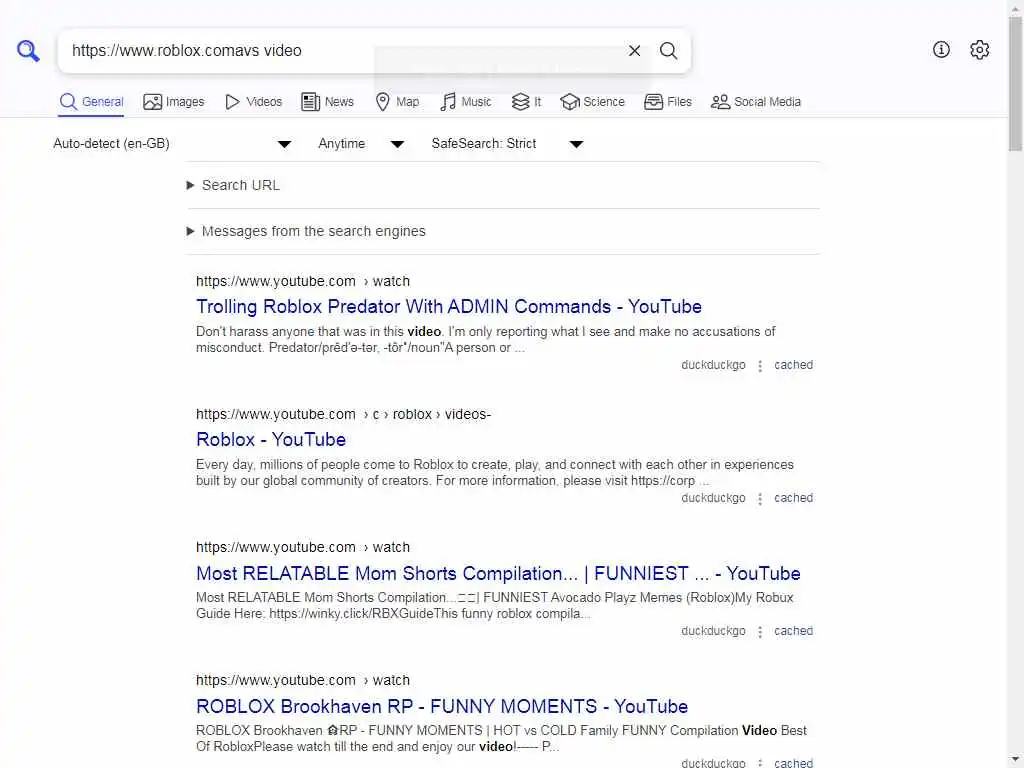The height and width of the screenshot is (768, 1024).
Task: Click the duckduckgo label under Roblox - YouTube result
Action: [713, 498]
